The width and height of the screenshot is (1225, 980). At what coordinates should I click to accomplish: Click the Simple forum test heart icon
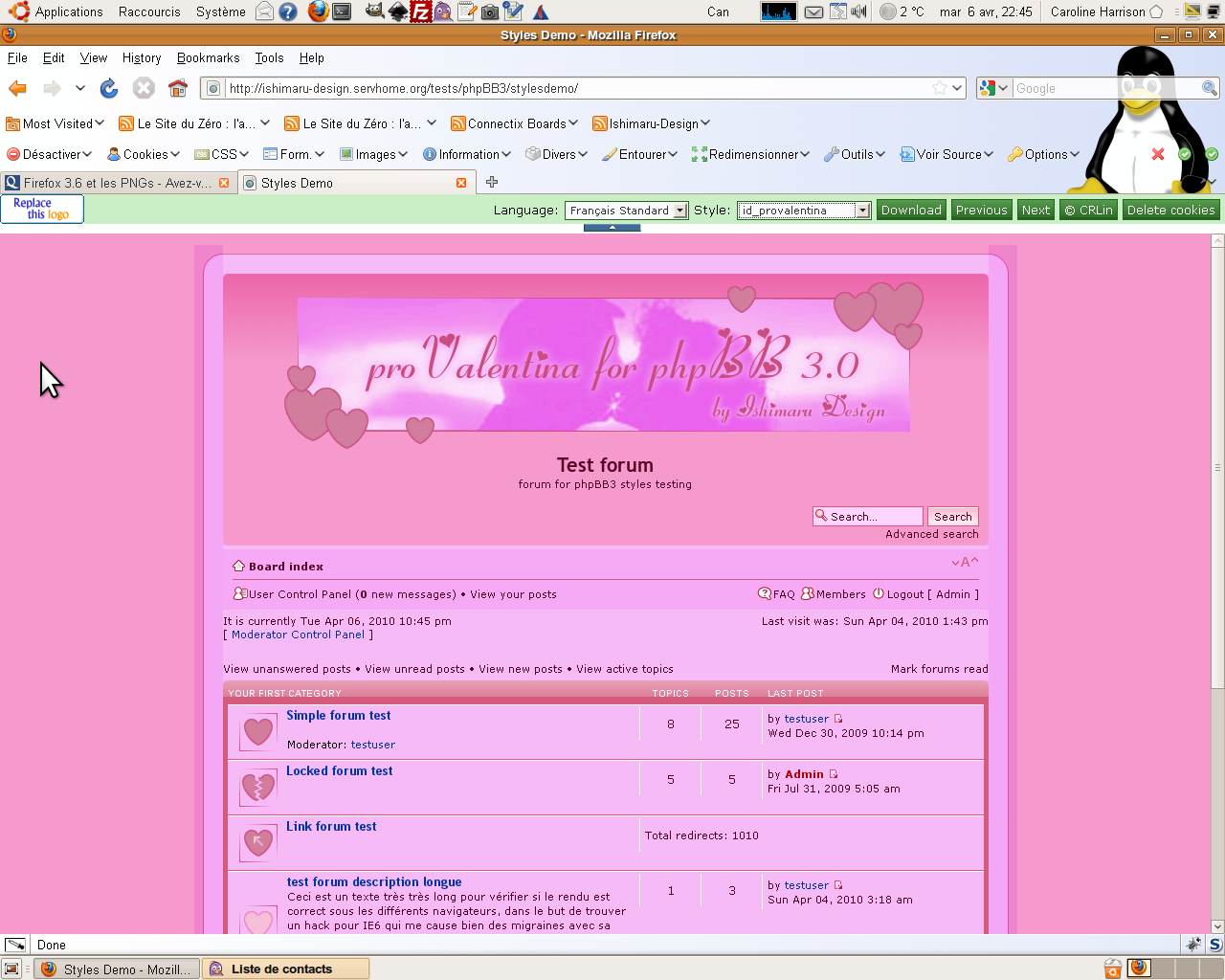258,733
